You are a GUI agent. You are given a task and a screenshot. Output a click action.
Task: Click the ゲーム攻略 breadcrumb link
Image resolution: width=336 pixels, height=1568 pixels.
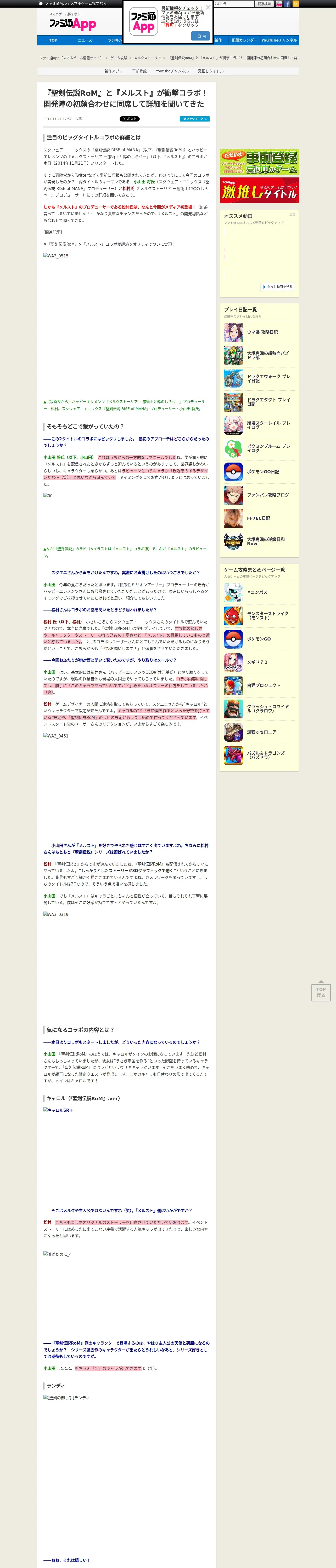click(x=118, y=58)
